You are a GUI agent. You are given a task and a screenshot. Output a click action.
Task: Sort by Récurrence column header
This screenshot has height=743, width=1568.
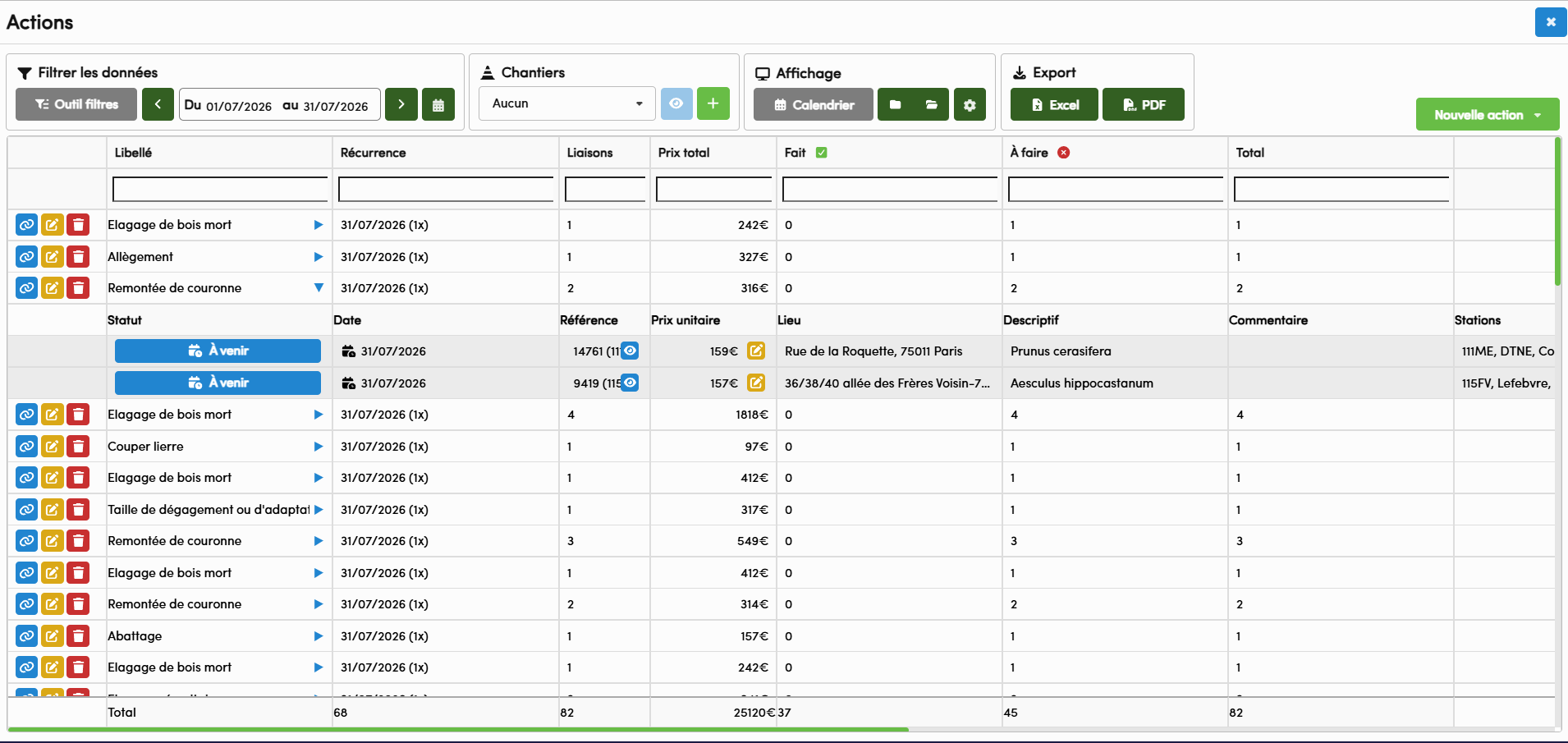(x=373, y=153)
